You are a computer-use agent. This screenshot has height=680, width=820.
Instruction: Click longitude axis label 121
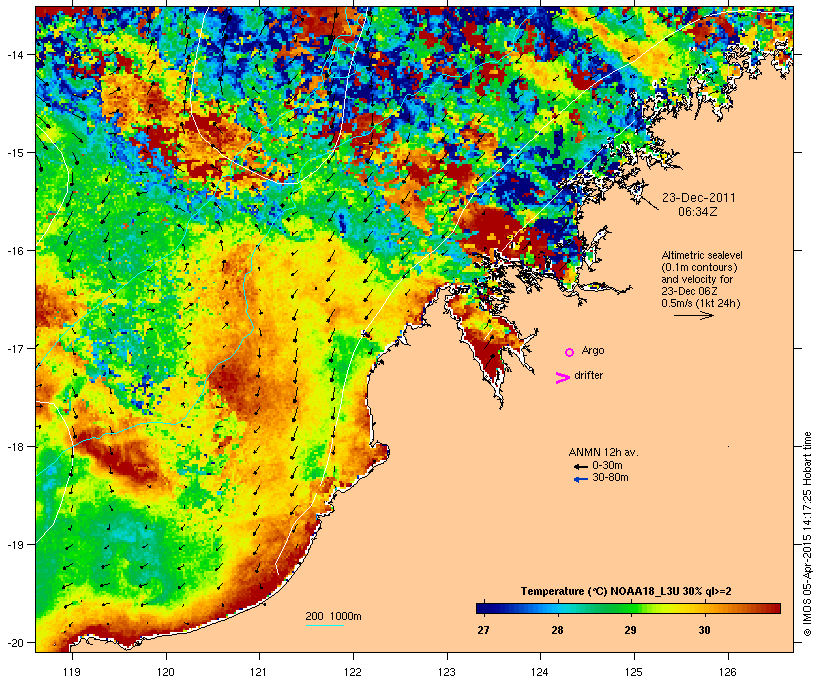(x=259, y=671)
